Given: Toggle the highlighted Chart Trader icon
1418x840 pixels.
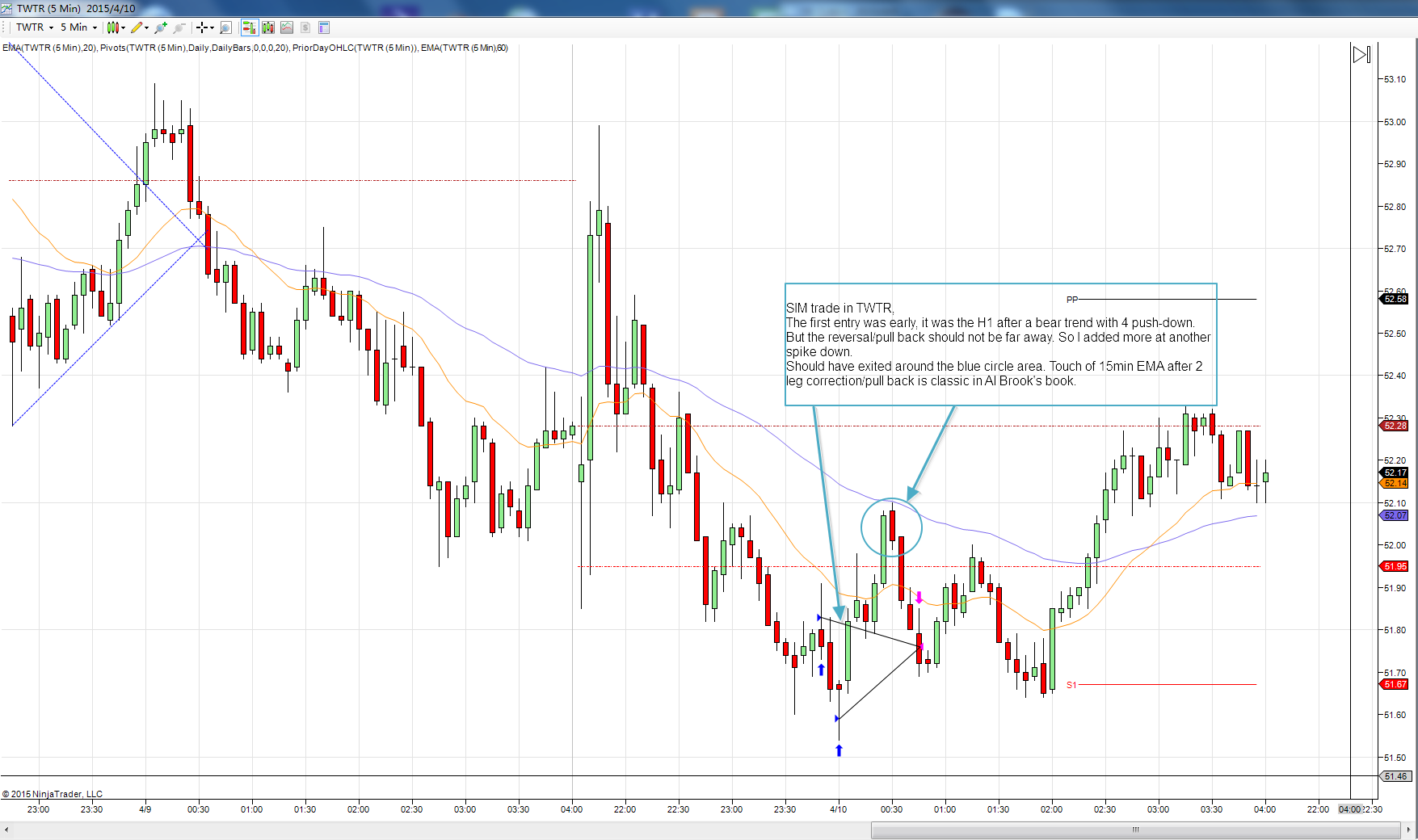Looking at the screenshot, I should point(249,27).
